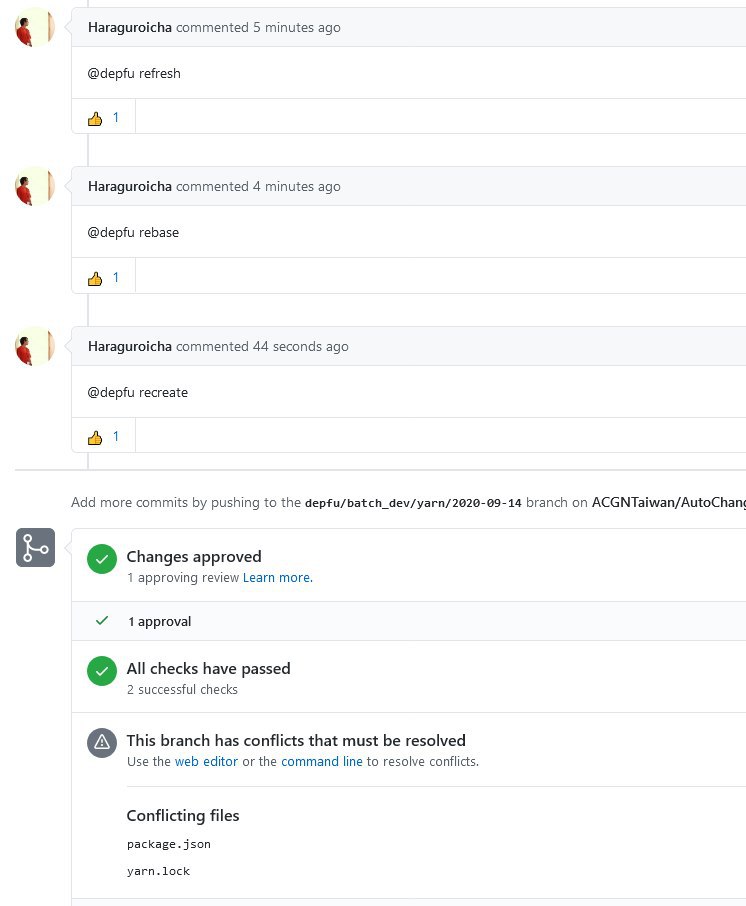Click the git merge icon
The height and width of the screenshot is (906, 746).
(35, 548)
